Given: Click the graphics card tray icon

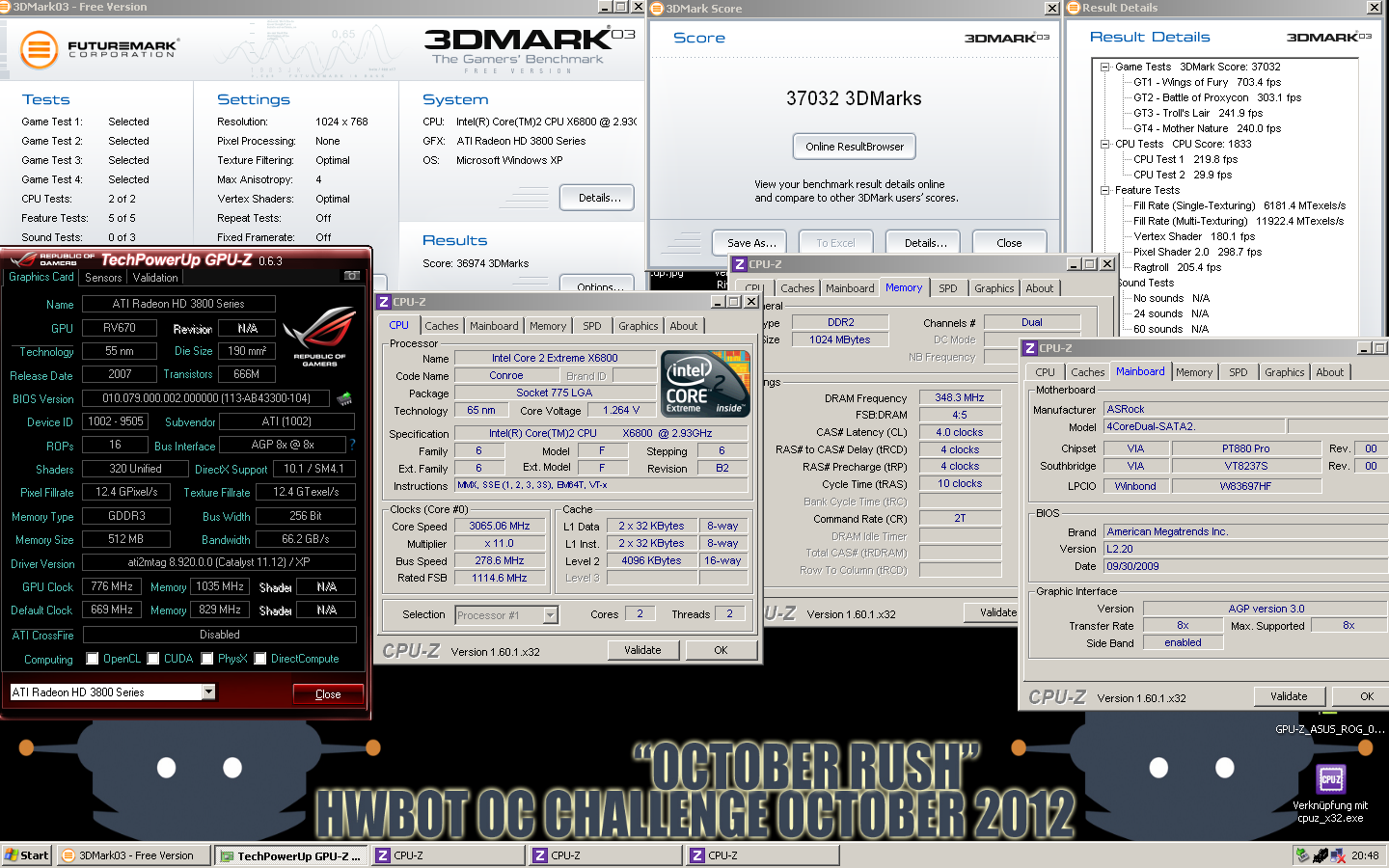Looking at the screenshot, I should tap(1321, 854).
